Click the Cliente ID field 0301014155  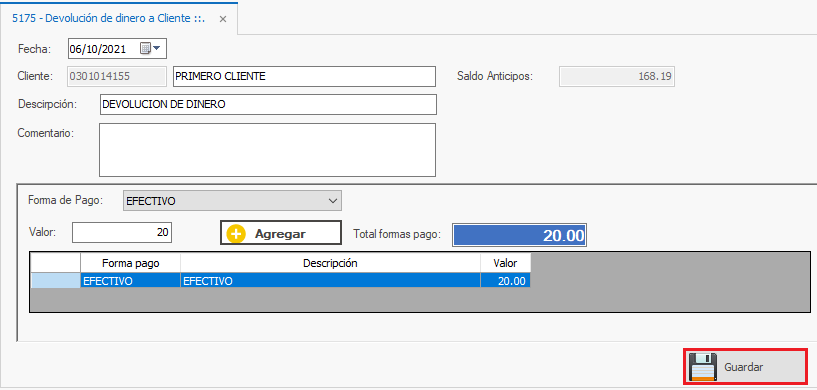point(117,76)
